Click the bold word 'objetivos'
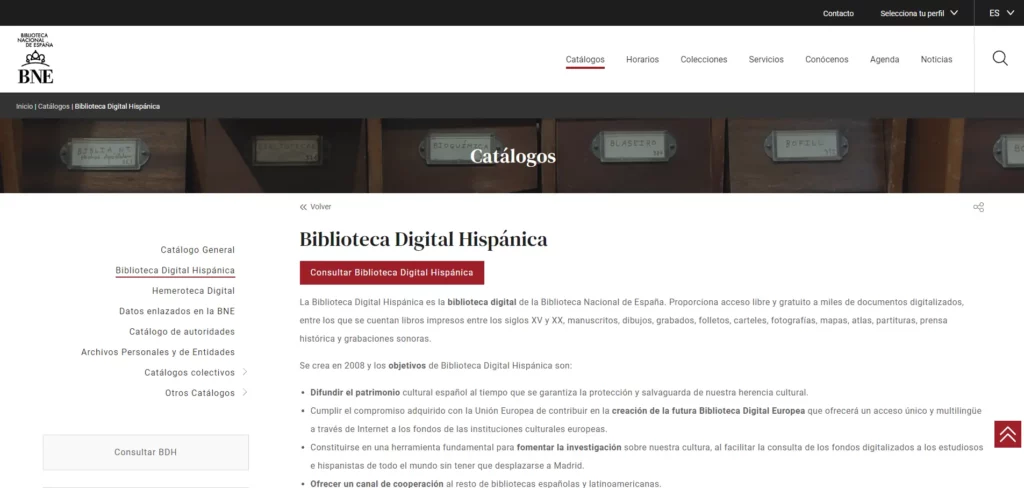Image resolution: width=1024 pixels, height=488 pixels. (x=407, y=366)
